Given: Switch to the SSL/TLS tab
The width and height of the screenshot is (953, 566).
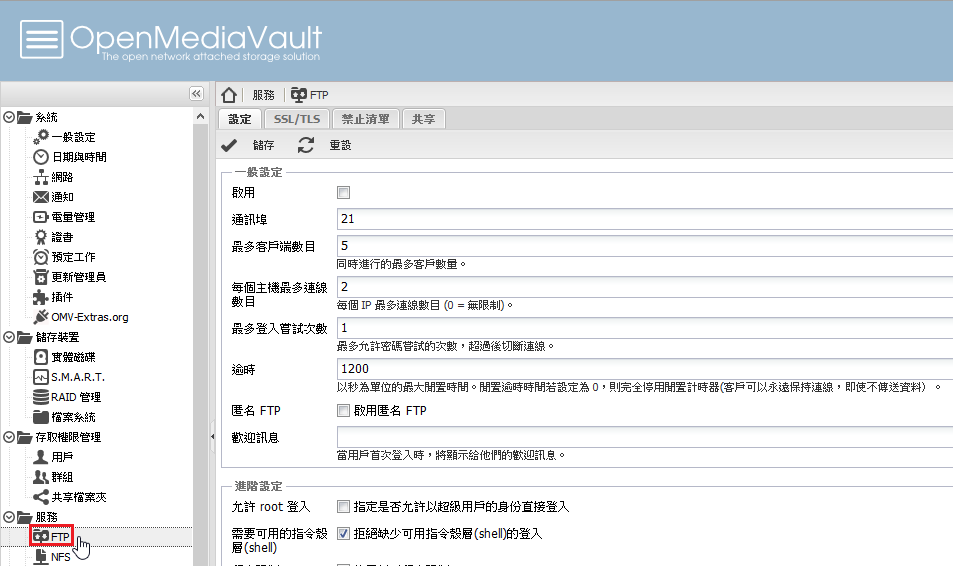Looking at the screenshot, I should (297, 119).
